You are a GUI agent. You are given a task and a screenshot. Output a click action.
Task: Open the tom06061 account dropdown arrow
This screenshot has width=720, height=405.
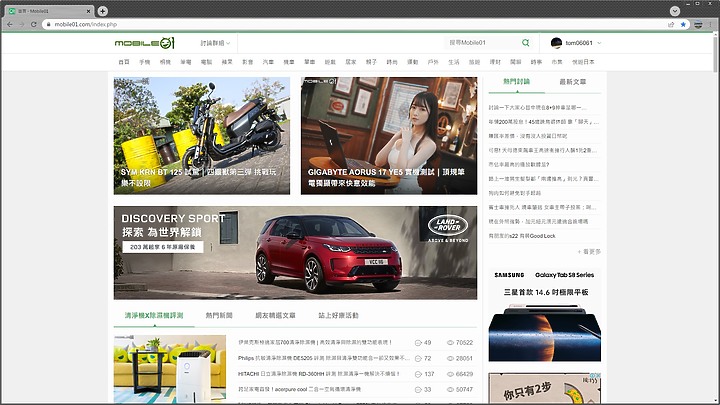tap(599, 43)
